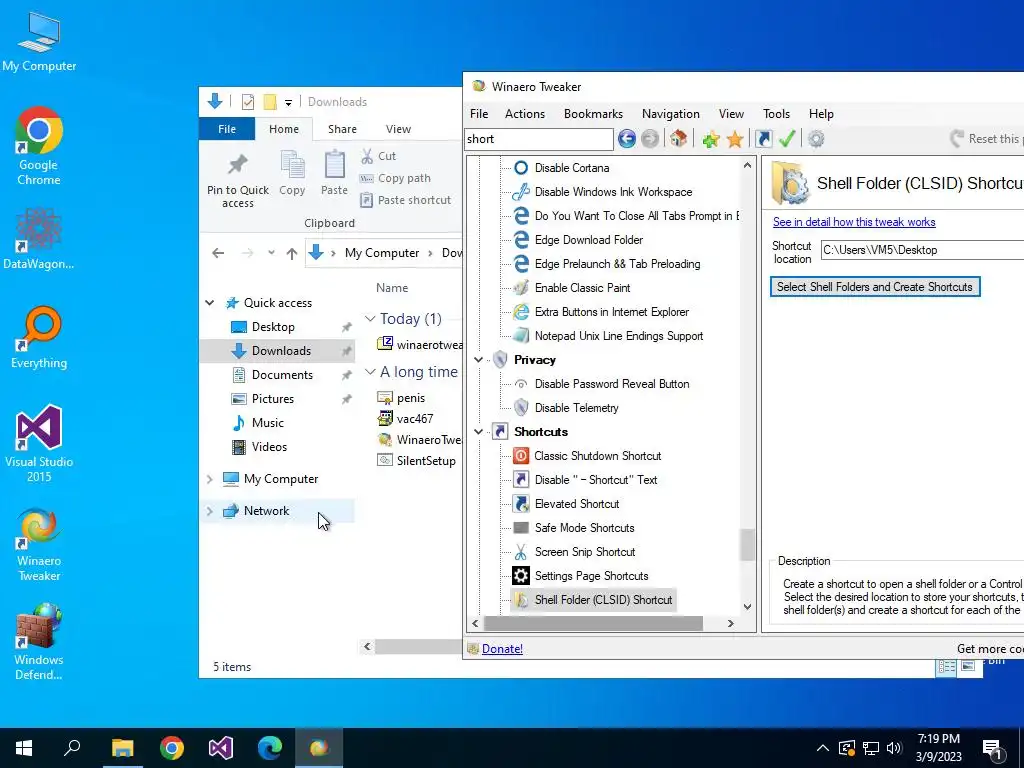Screen dimensions: 1024x768
Task: Collapse the Privacy category in tree
Action: pos(479,360)
